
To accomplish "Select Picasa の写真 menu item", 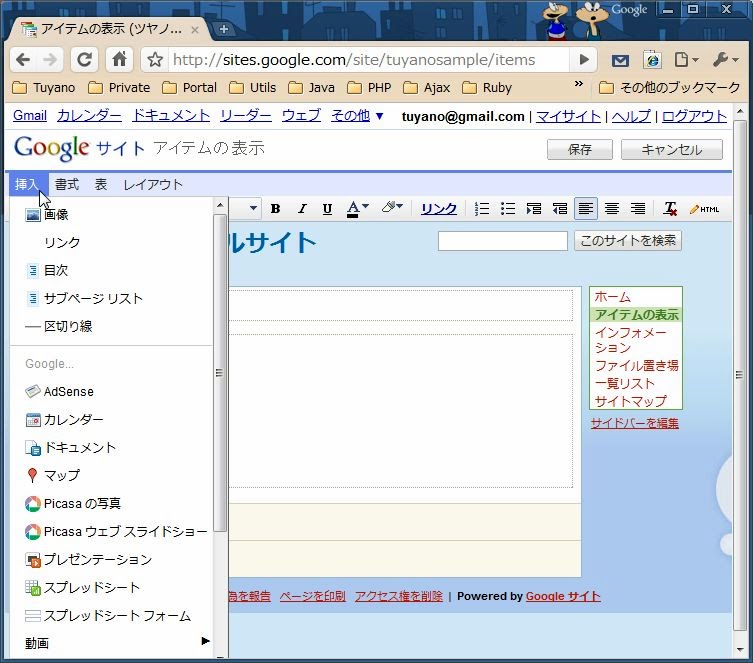I will [82, 503].
